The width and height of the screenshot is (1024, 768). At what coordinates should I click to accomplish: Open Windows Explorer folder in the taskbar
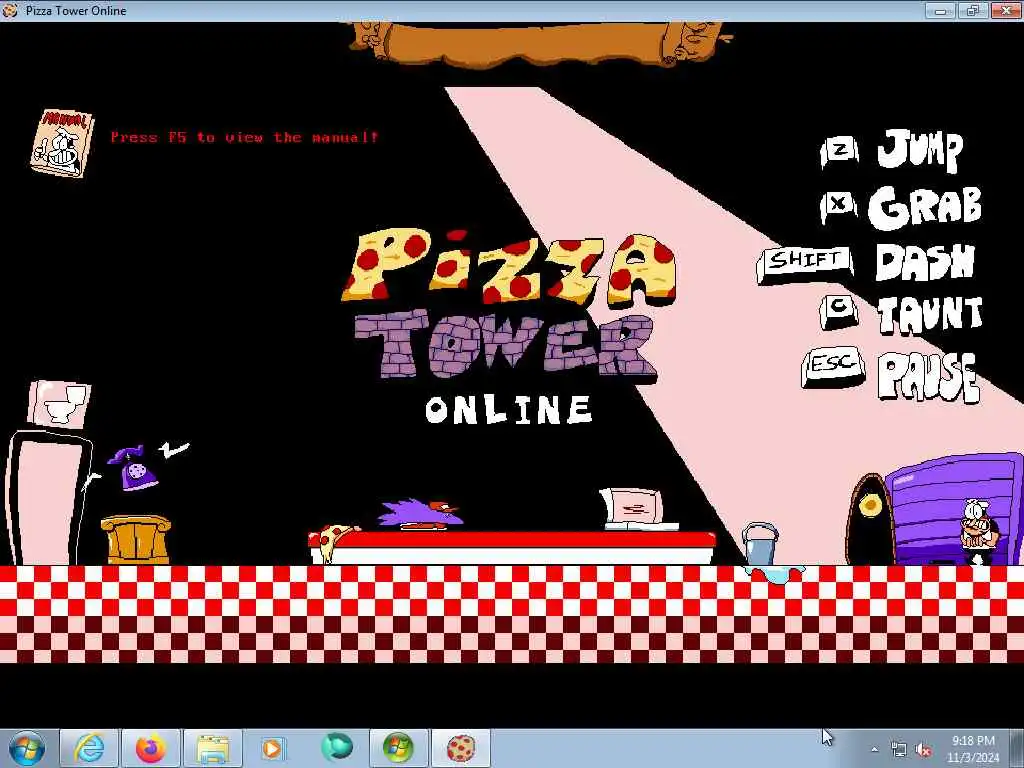point(212,748)
